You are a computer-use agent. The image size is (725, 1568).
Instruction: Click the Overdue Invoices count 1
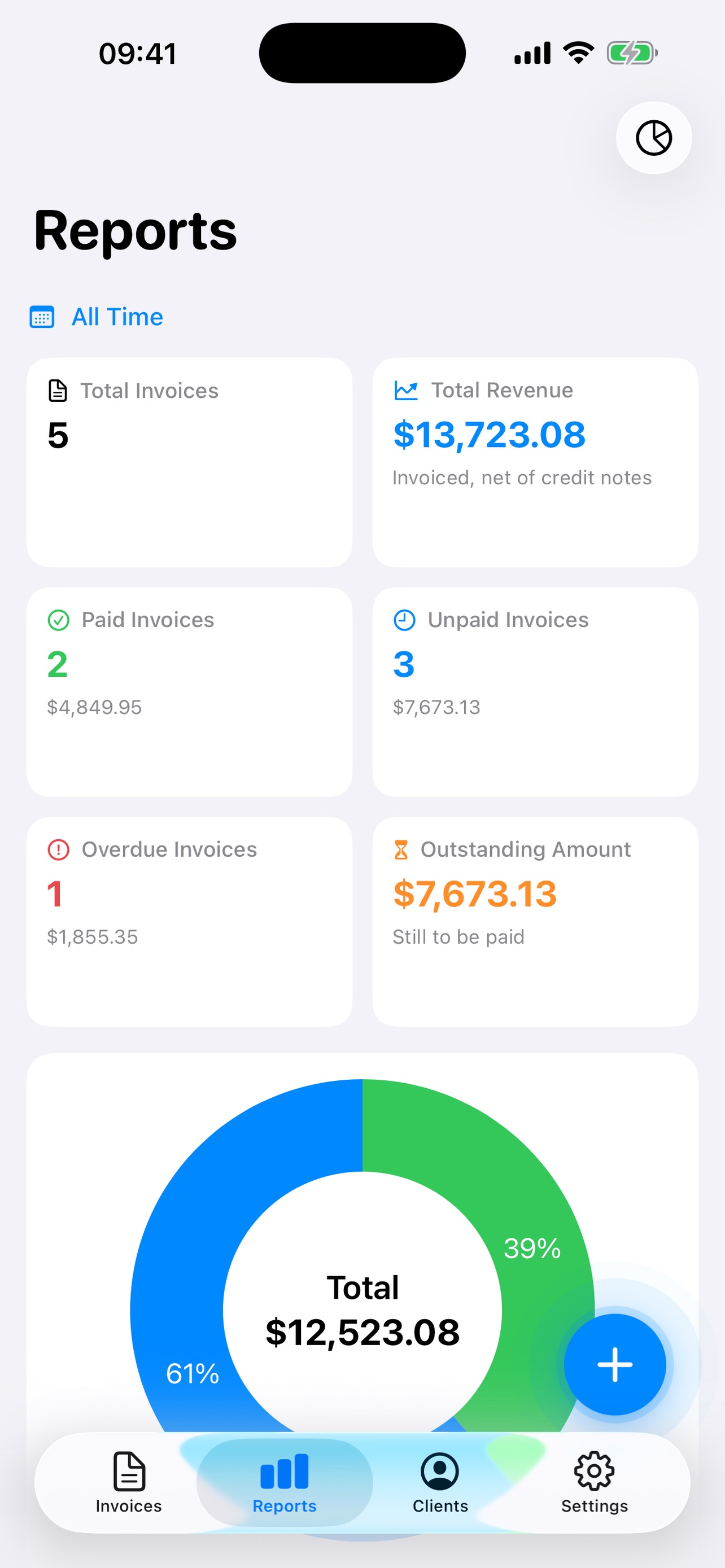click(55, 894)
